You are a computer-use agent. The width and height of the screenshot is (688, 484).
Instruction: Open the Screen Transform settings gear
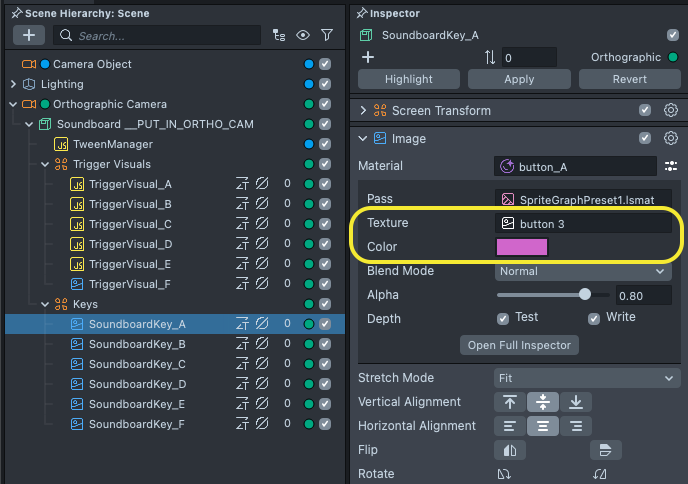pos(671,111)
